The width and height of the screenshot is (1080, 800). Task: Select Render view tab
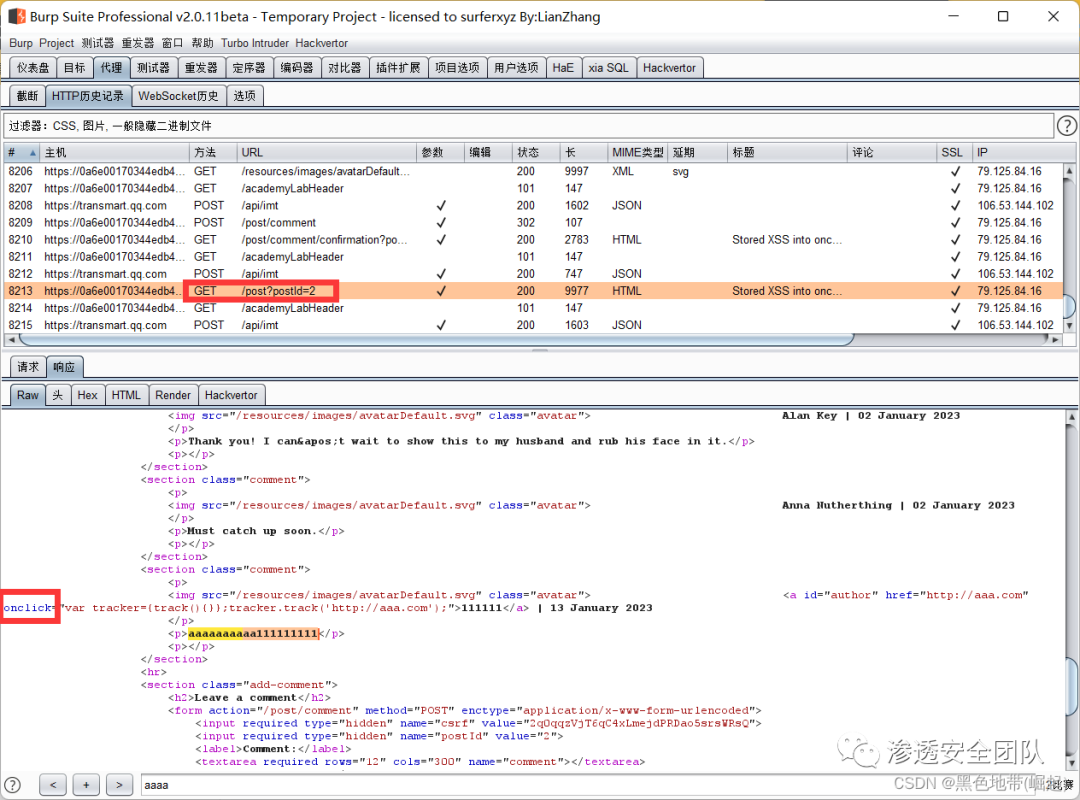pyautogui.click(x=173, y=395)
